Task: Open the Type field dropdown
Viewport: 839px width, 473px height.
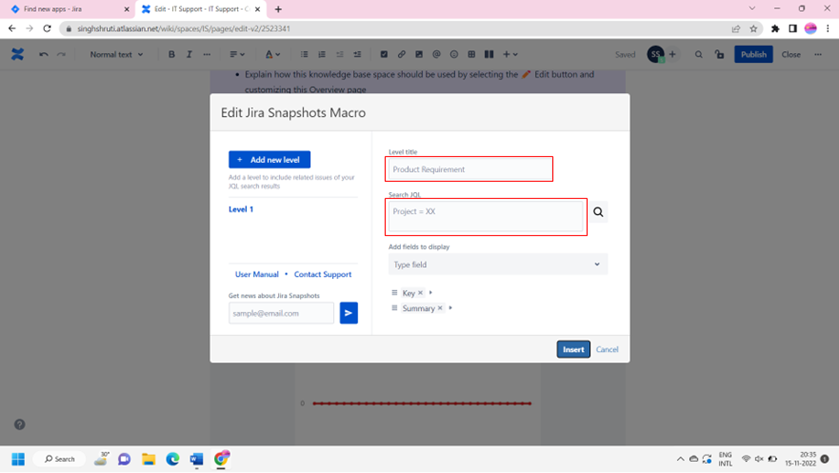Action: point(498,264)
